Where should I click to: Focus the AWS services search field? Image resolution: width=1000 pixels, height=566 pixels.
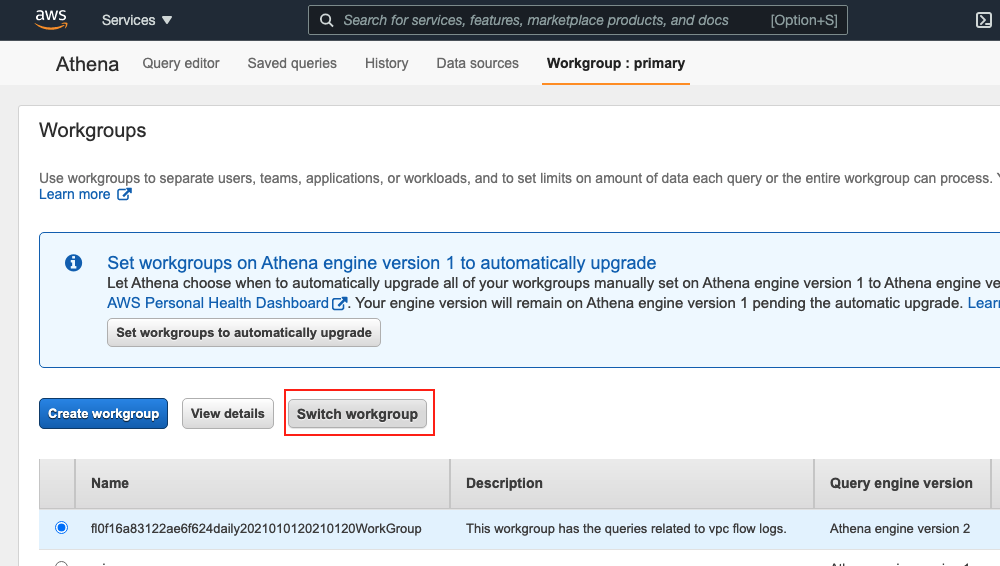point(578,20)
